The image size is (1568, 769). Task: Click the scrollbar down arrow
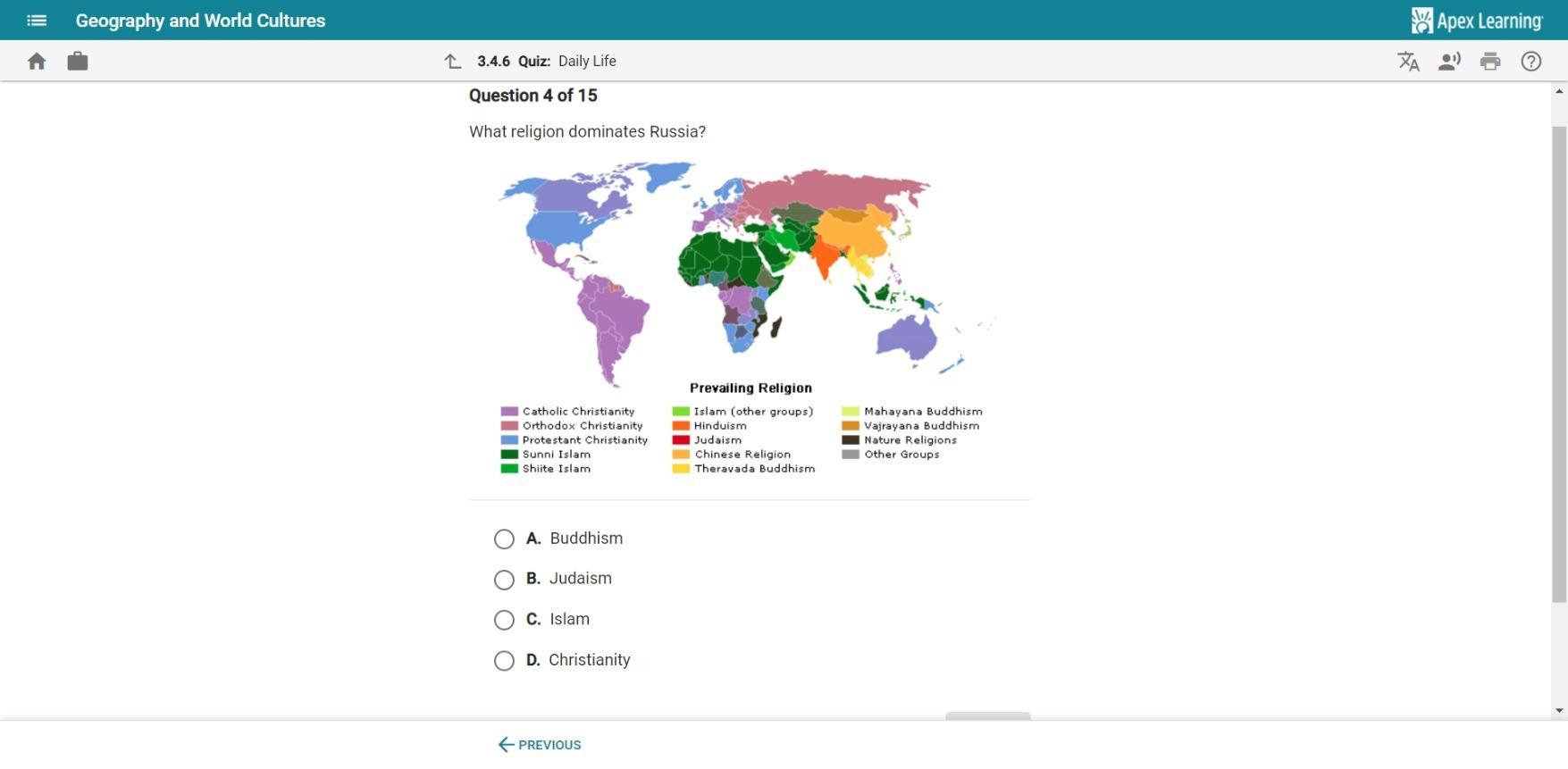tap(1559, 711)
